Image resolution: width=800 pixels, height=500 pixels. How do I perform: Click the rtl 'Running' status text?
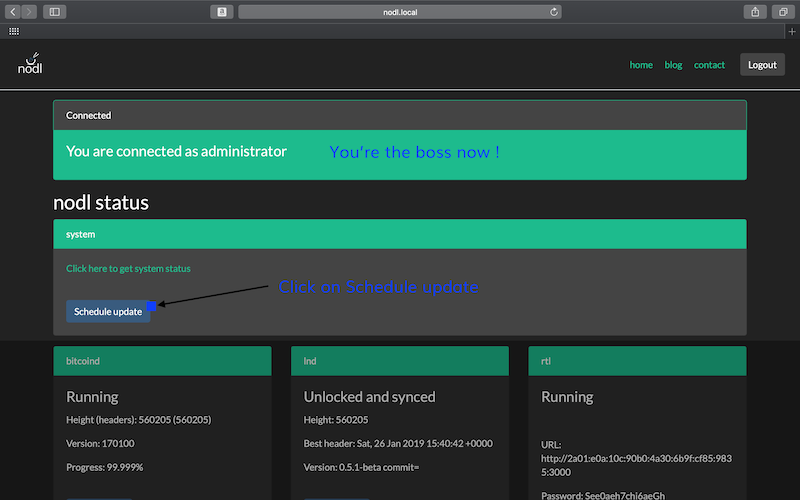[567, 397]
